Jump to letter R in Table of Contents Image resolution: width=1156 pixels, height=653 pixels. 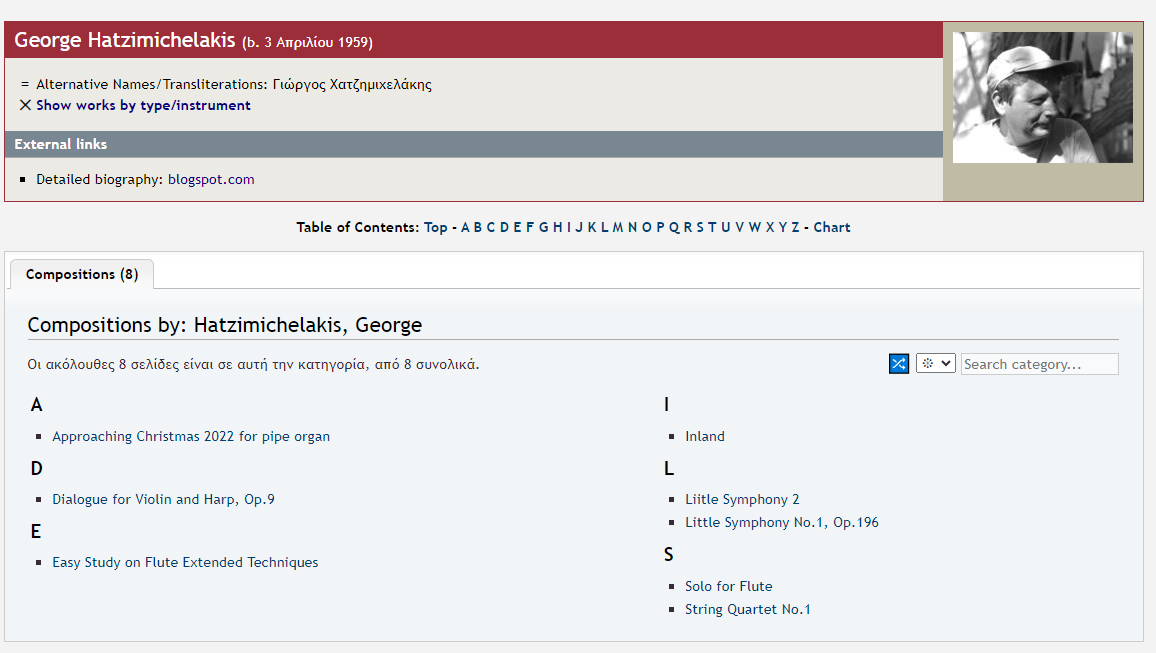[688, 227]
